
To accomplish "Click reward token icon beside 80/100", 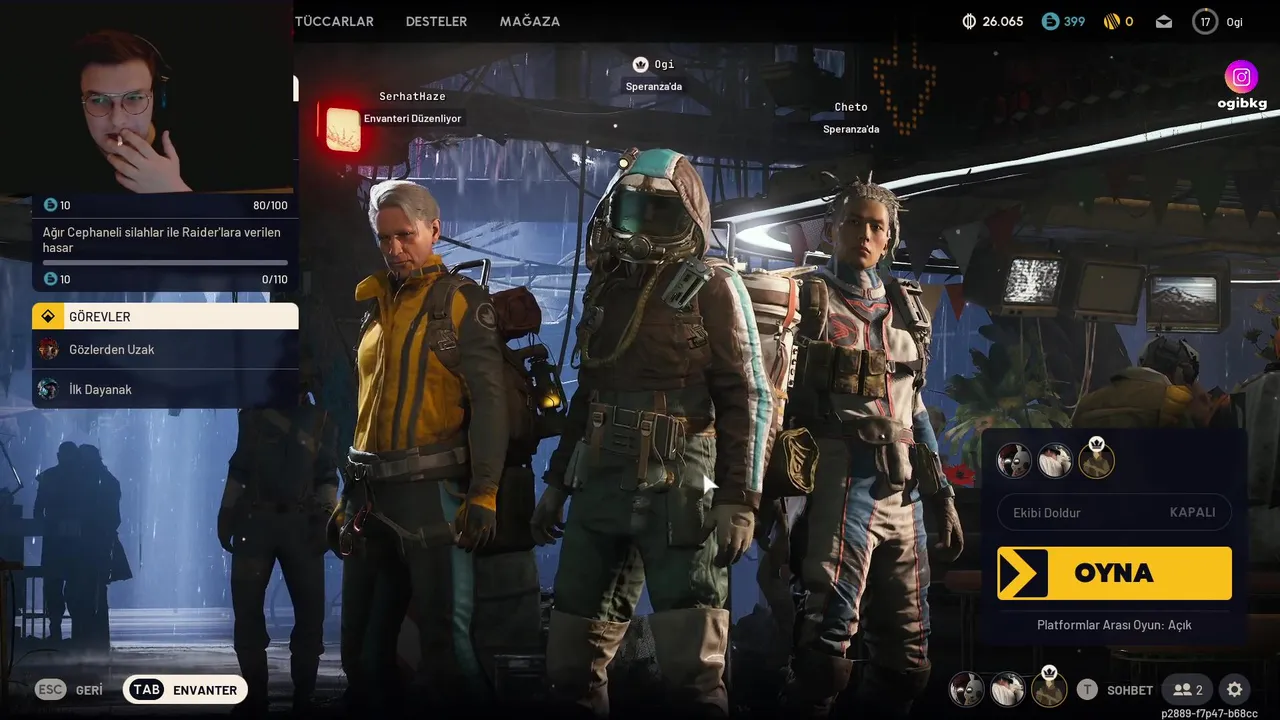I will point(50,205).
